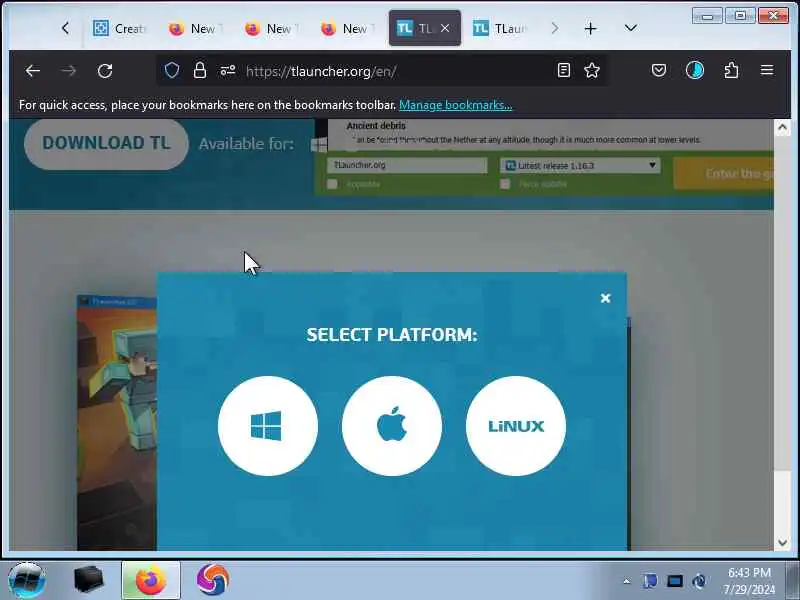Switch to the Creat tab
This screenshot has width=800, height=600.
[x=120, y=29]
